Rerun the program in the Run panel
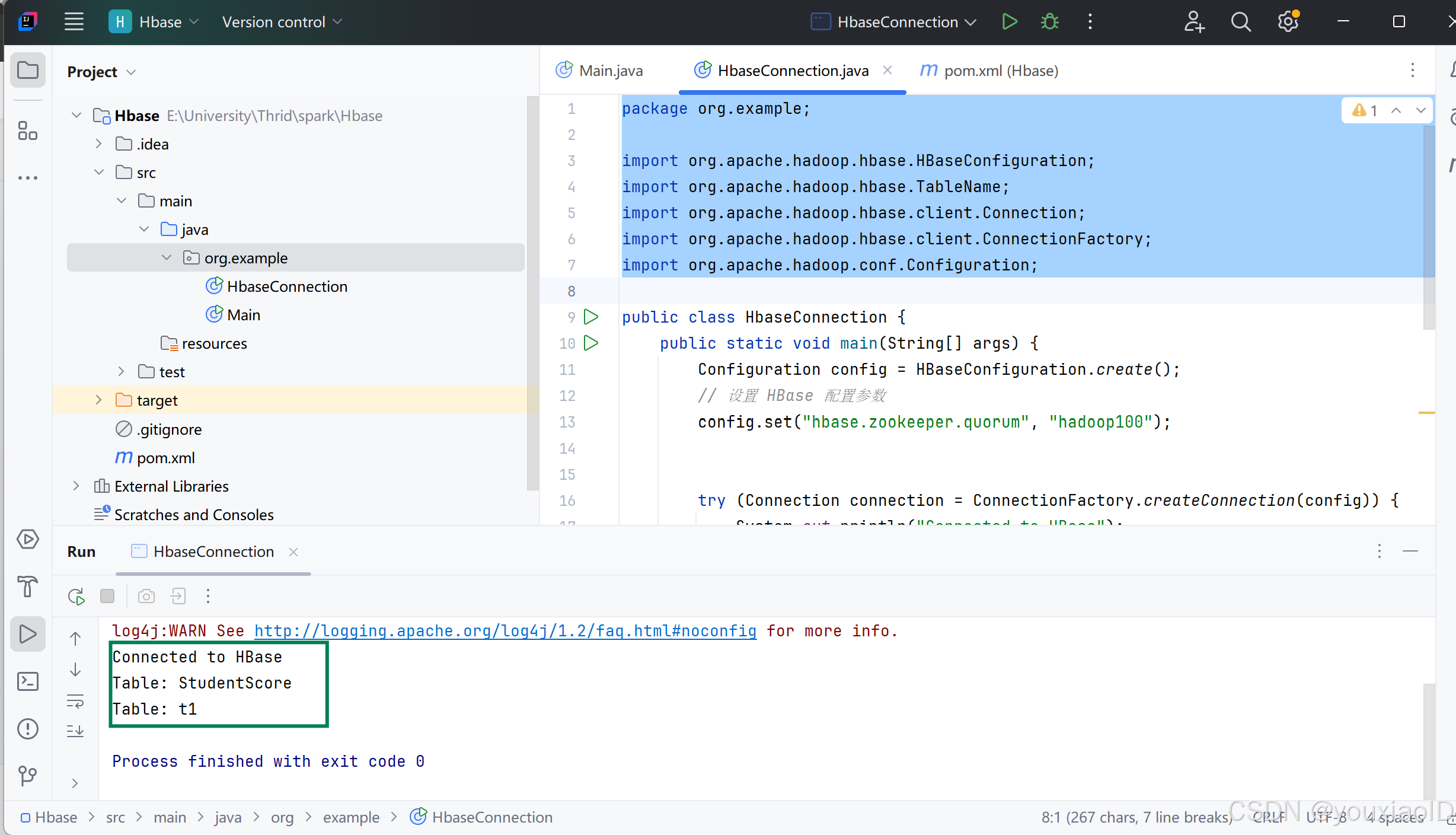Image resolution: width=1456 pixels, height=835 pixels. 75,596
